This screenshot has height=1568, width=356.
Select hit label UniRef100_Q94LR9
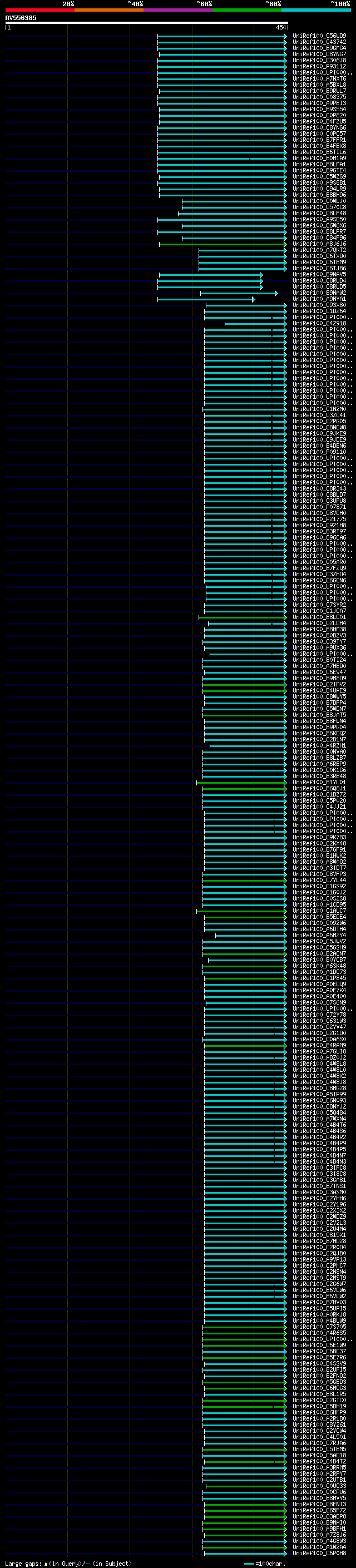point(319,189)
